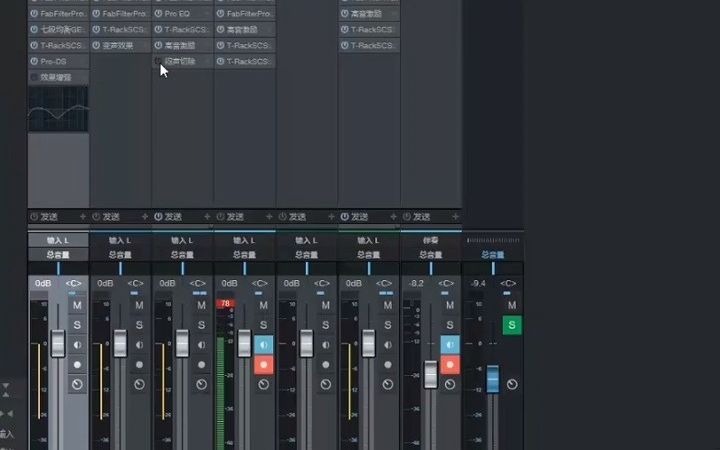Click the -9.4 volume value on master channel

[x=478, y=283]
